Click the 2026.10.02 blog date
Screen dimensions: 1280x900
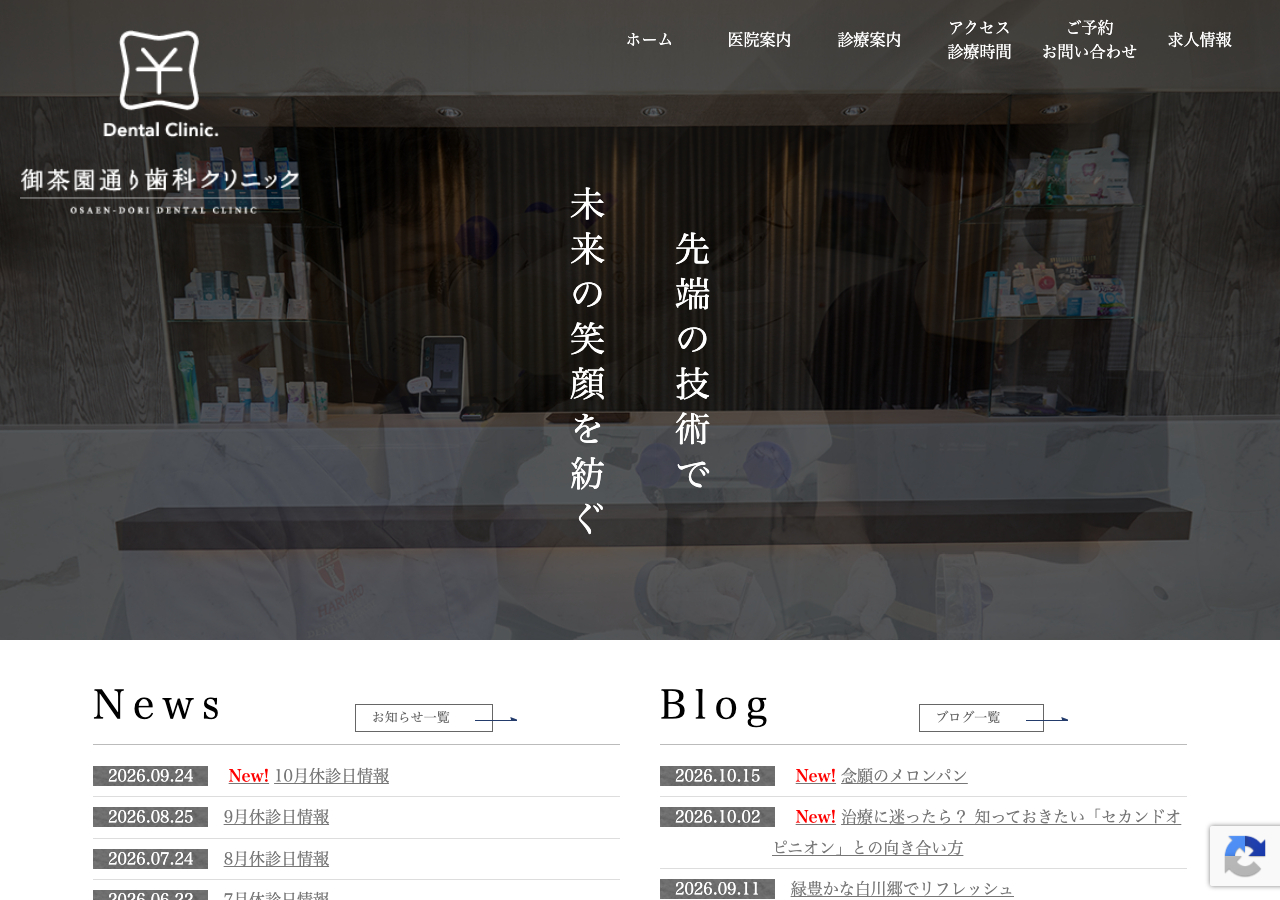coord(718,817)
